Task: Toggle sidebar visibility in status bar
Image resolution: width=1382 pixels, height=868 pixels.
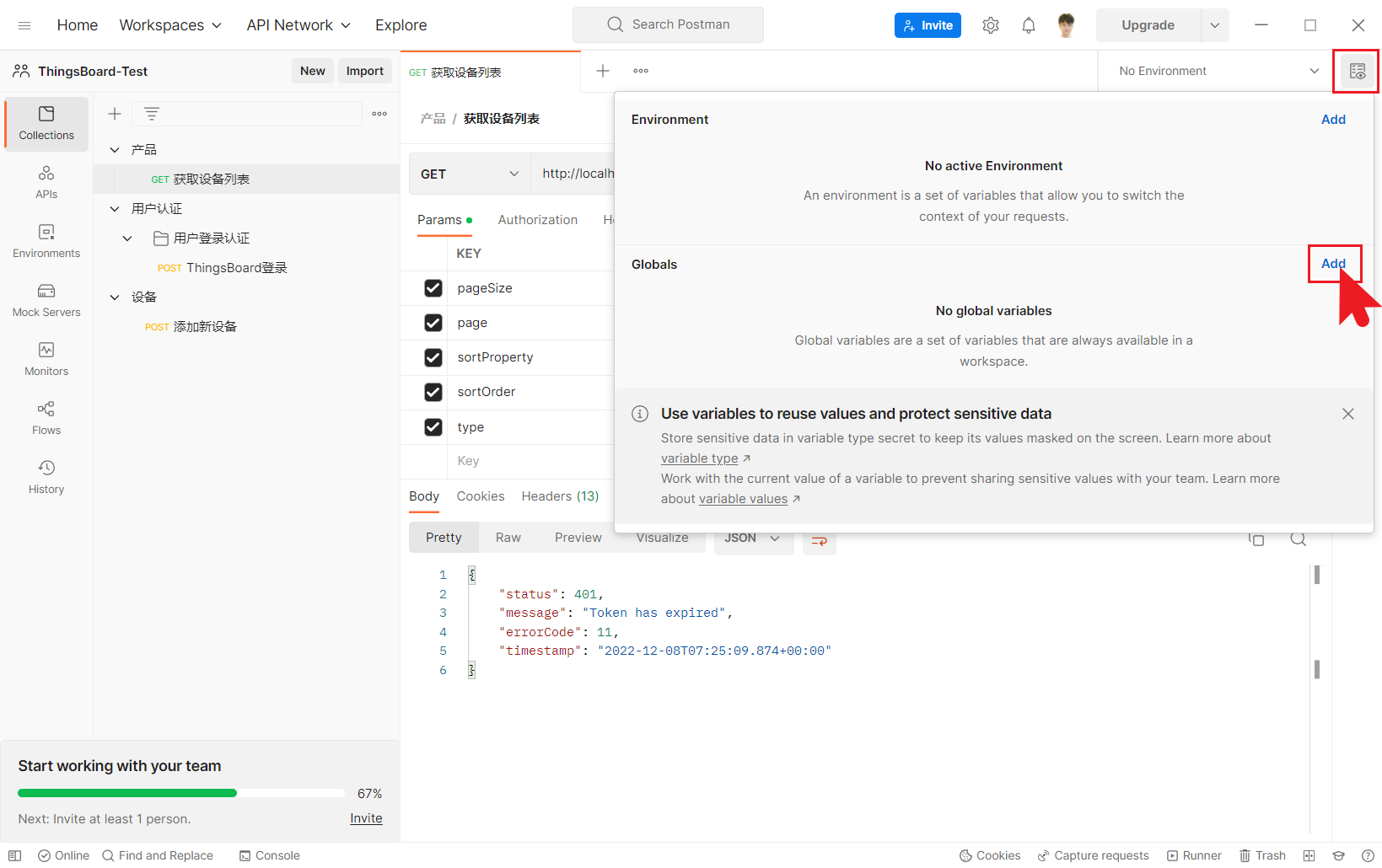Action: click(14, 855)
